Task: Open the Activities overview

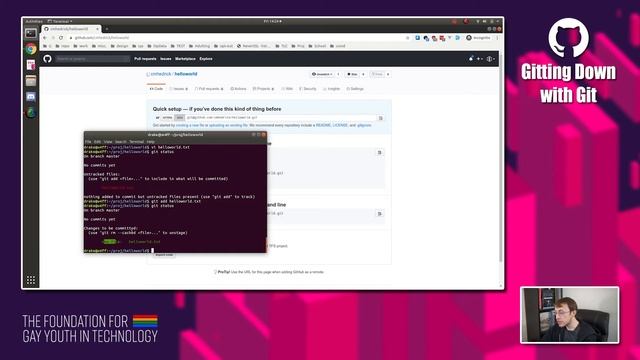Action: 34,21
